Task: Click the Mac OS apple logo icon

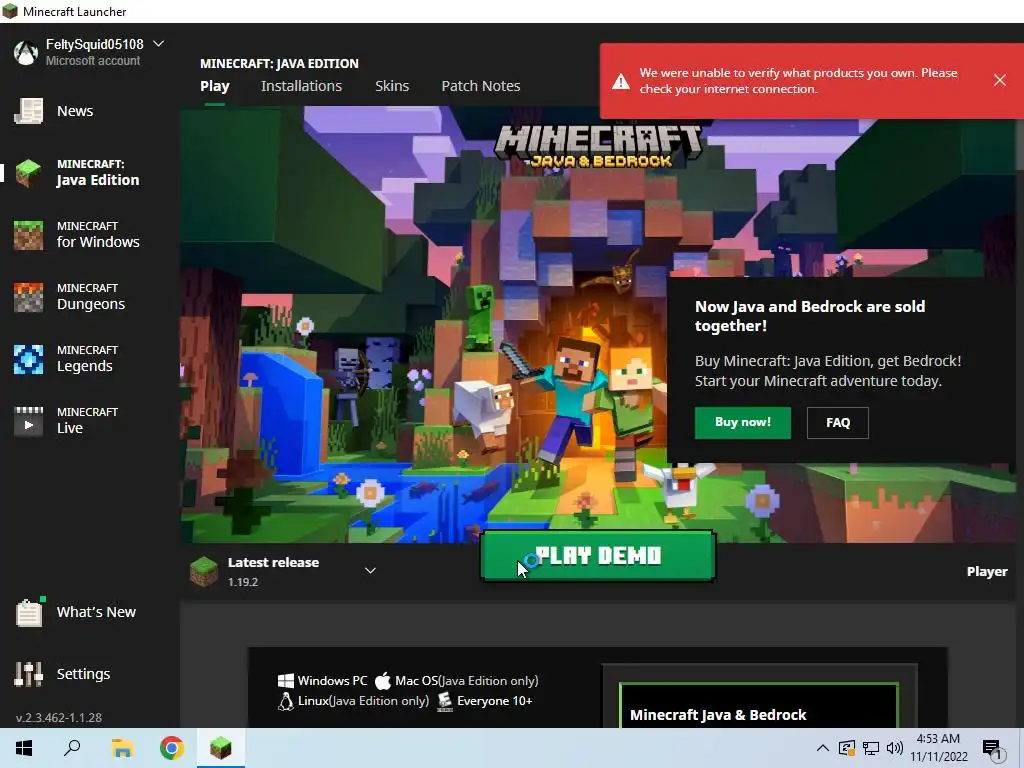Action: click(383, 681)
